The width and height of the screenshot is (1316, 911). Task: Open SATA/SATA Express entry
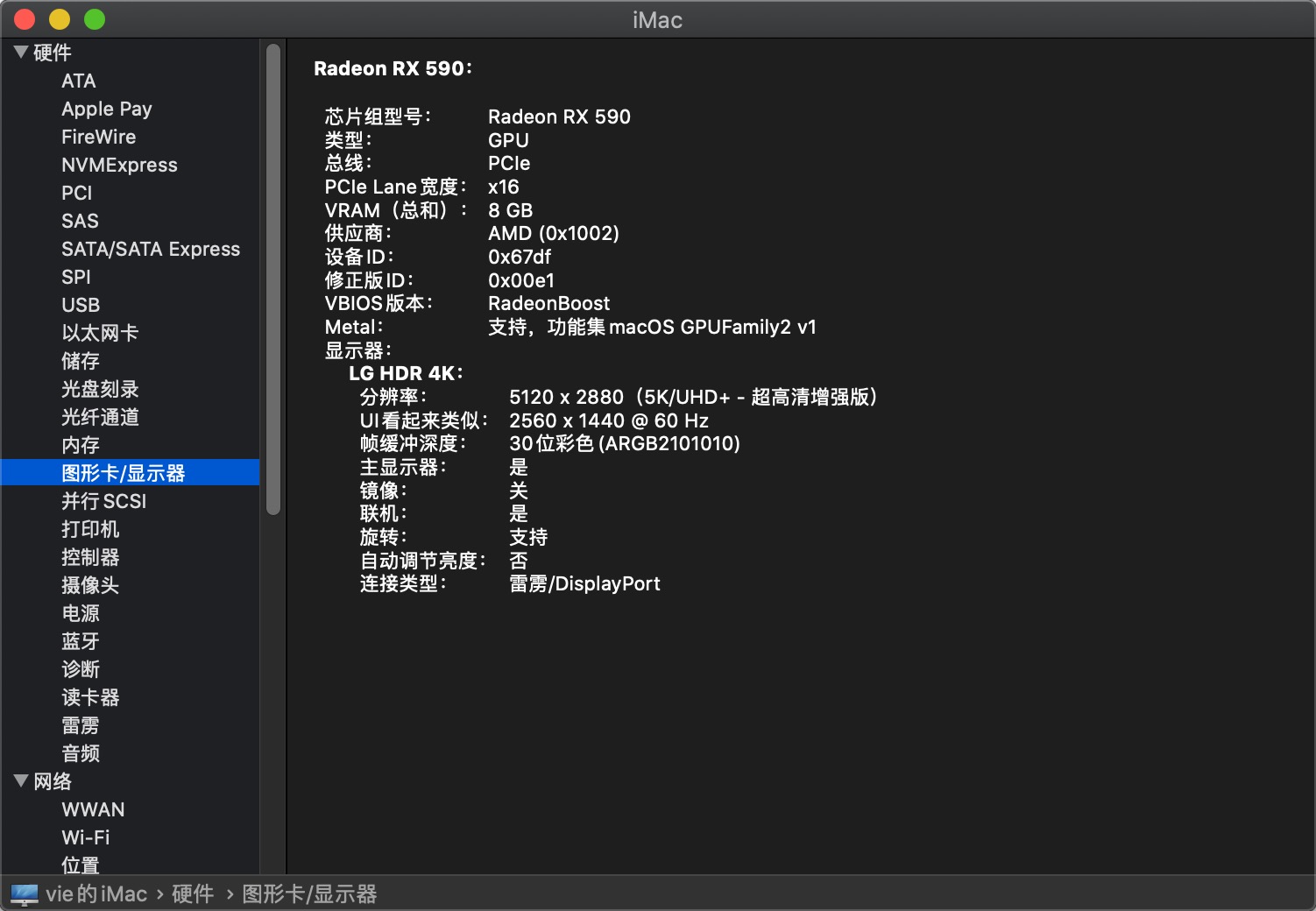click(x=151, y=249)
